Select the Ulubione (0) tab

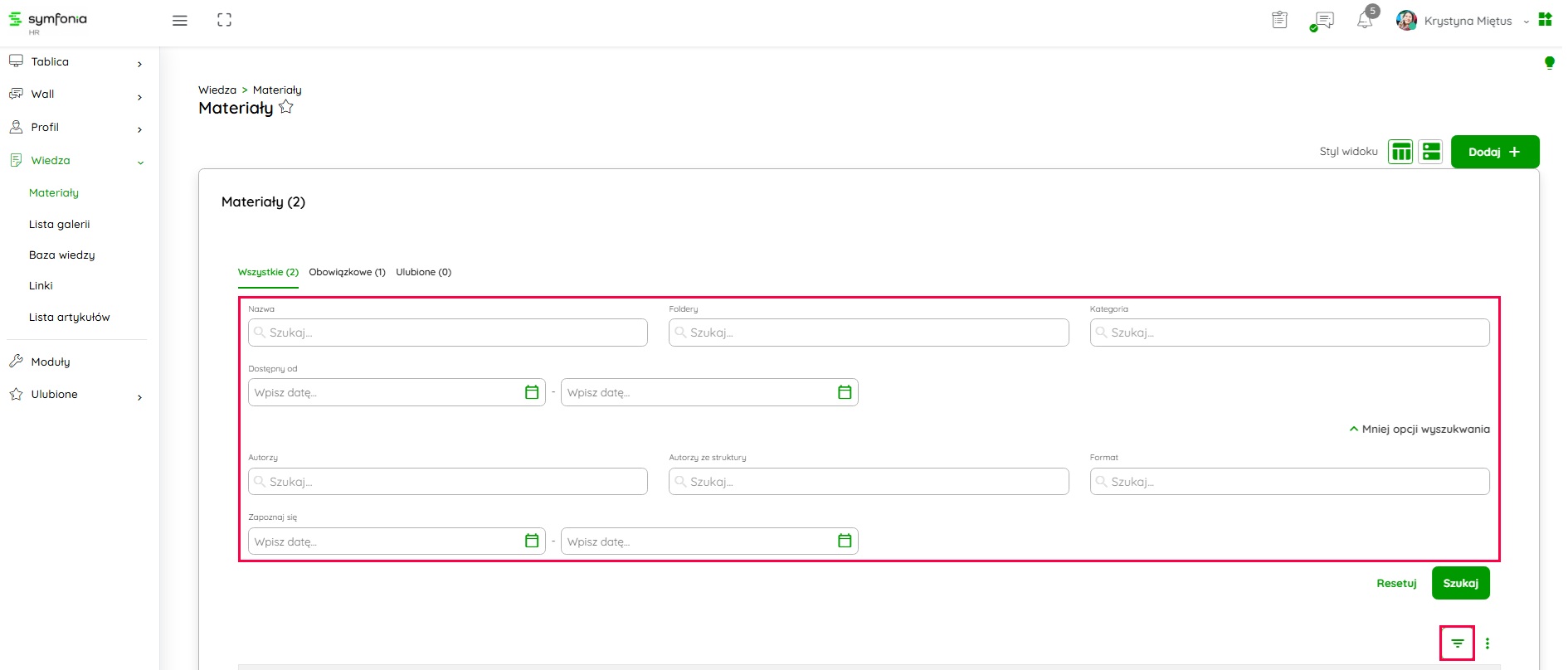pyautogui.click(x=423, y=272)
